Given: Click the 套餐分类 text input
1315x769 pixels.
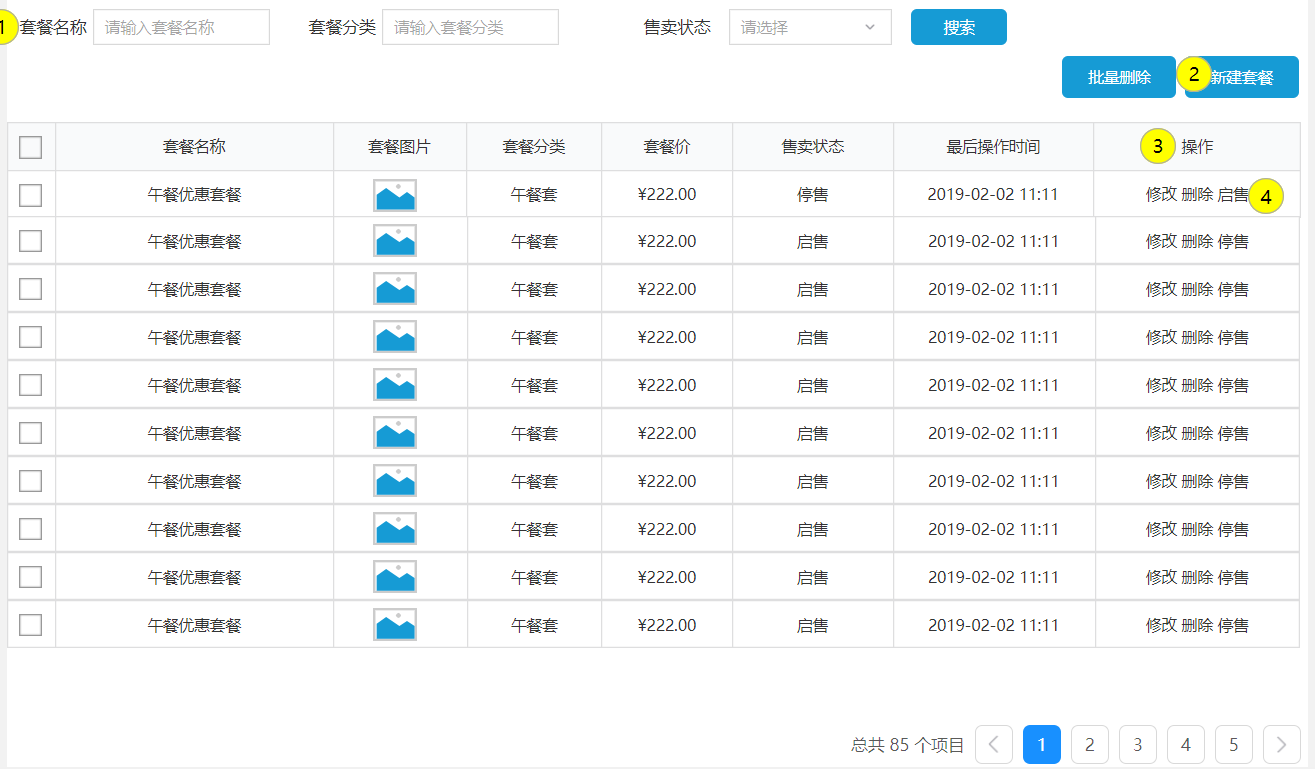Looking at the screenshot, I should (470, 28).
